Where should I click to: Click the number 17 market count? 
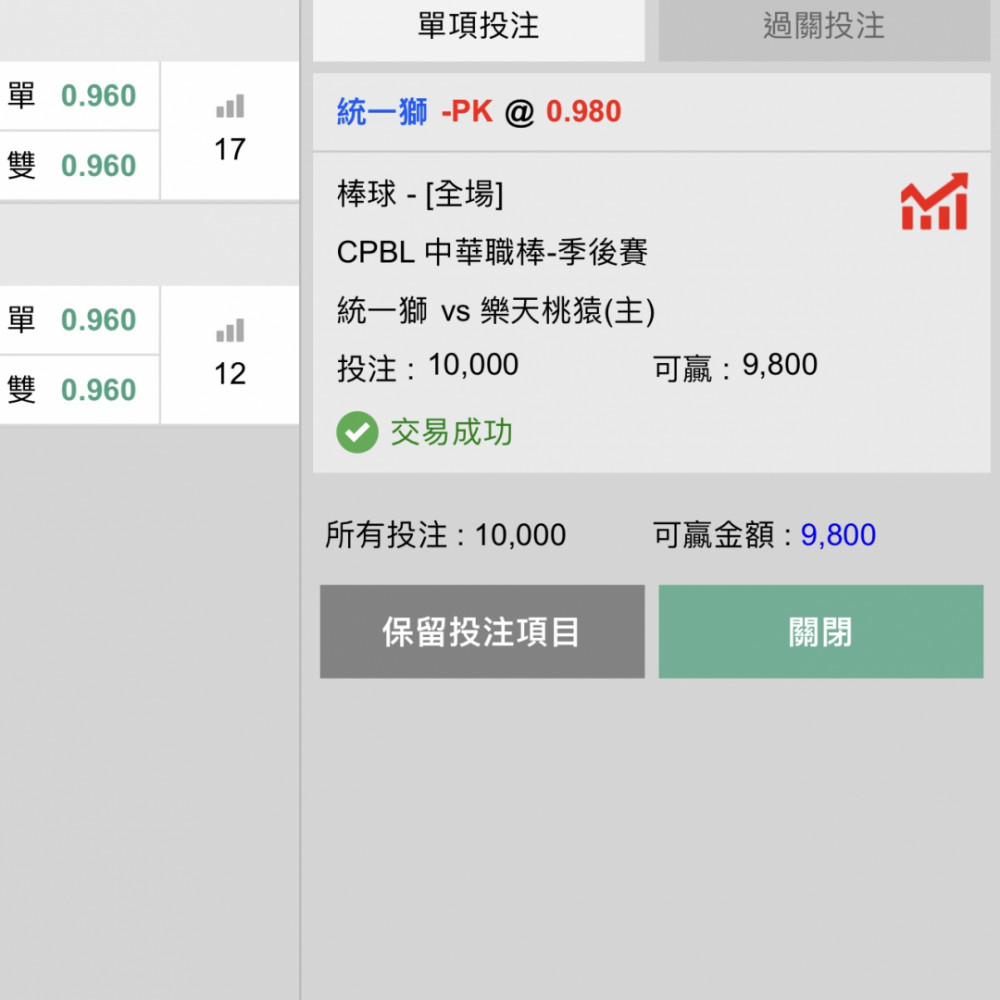230,150
